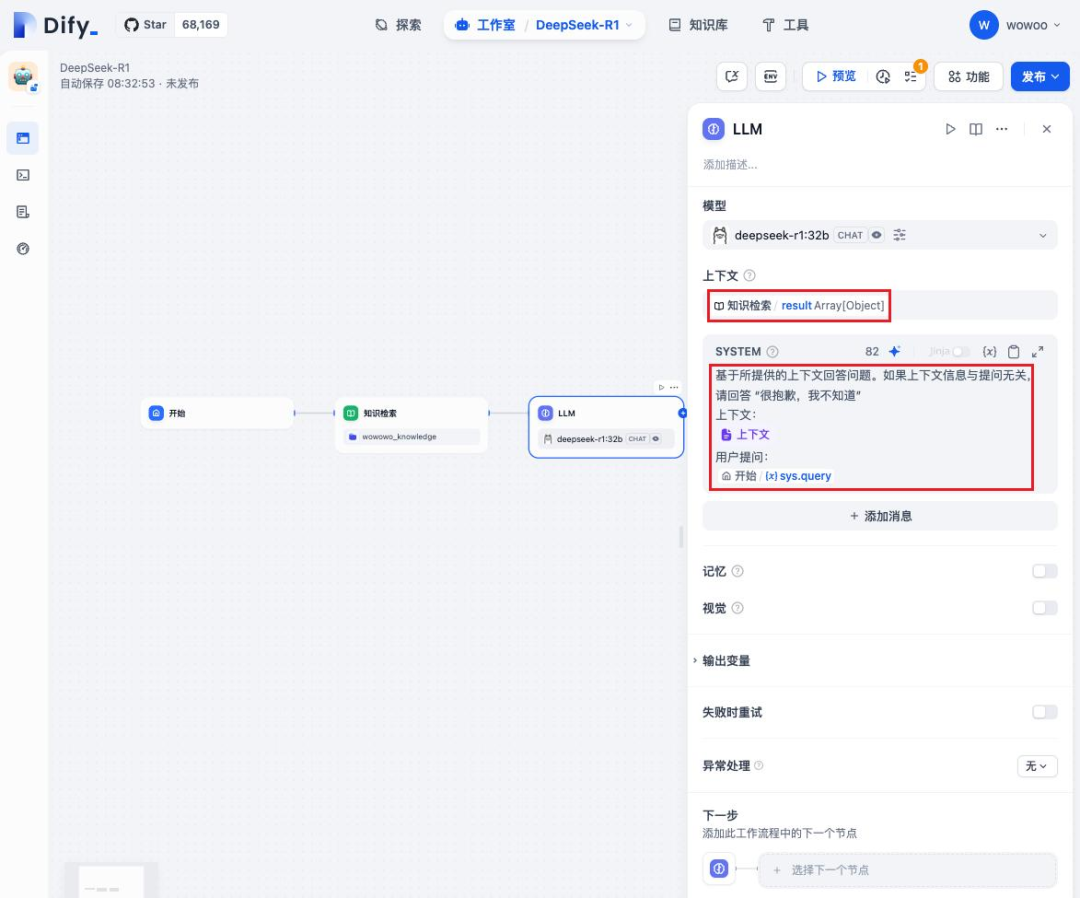The width and height of the screenshot is (1080, 898).
Task: Click 选择下一个节点 to add next node
Action: coord(906,870)
